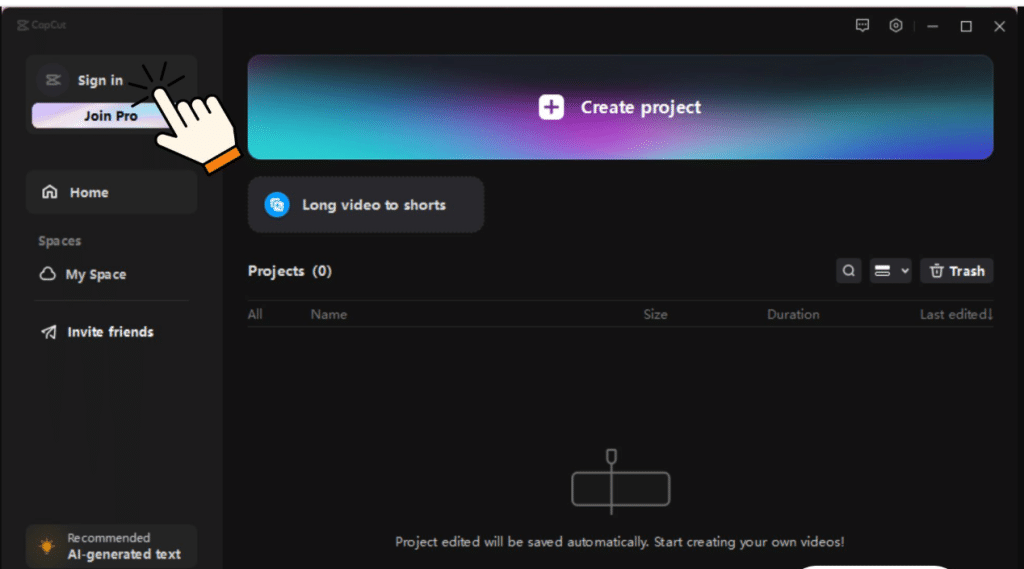Open the Recommended AI-generated text card
The width and height of the screenshot is (1024, 569).
tap(111, 546)
